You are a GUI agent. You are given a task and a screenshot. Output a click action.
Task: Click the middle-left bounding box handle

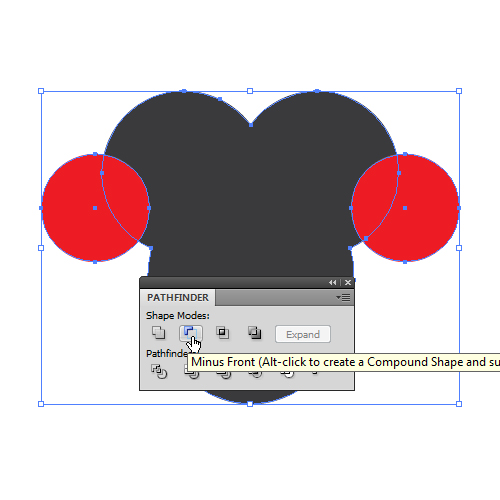41,248
